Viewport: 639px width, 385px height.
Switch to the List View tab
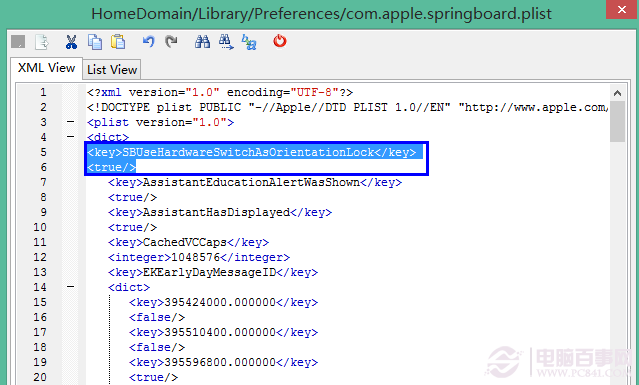[x=112, y=70]
